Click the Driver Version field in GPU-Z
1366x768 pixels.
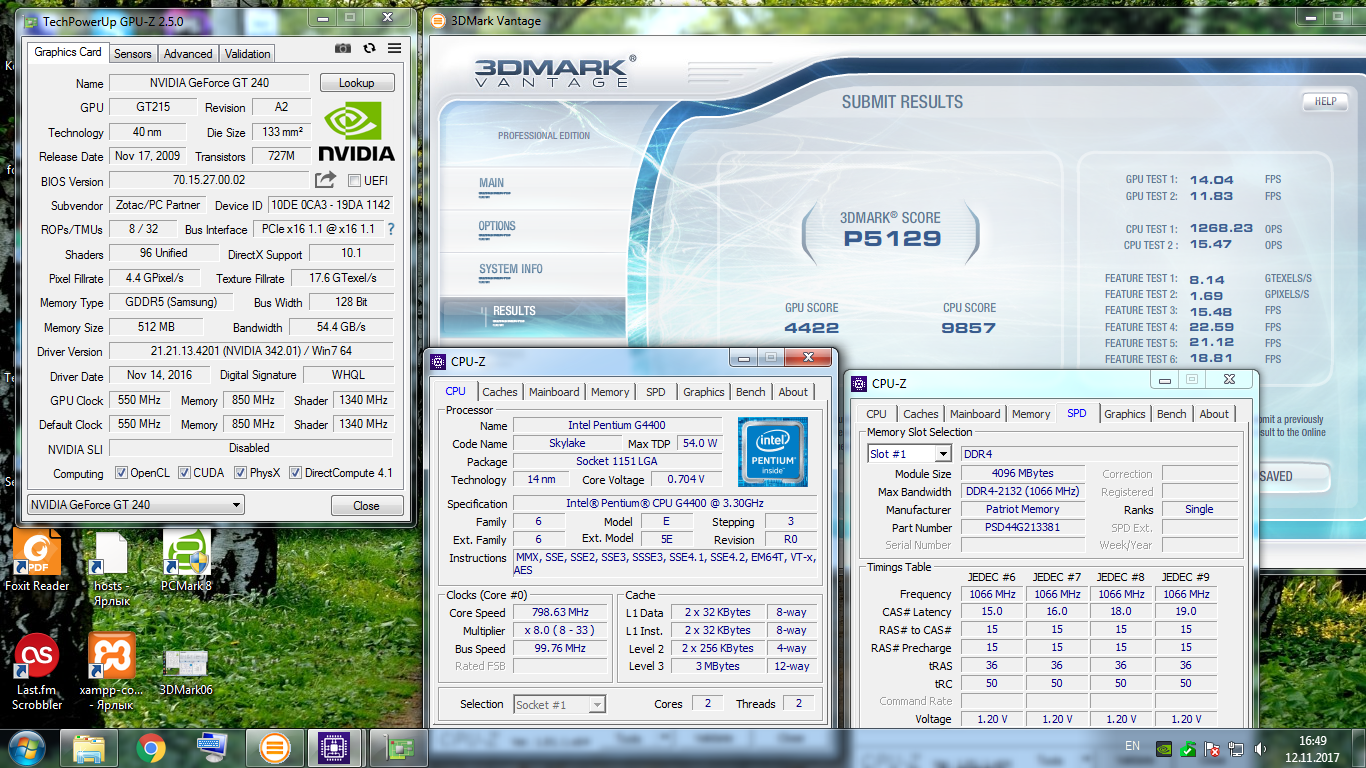pyautogui.click(x=250, y=351)
